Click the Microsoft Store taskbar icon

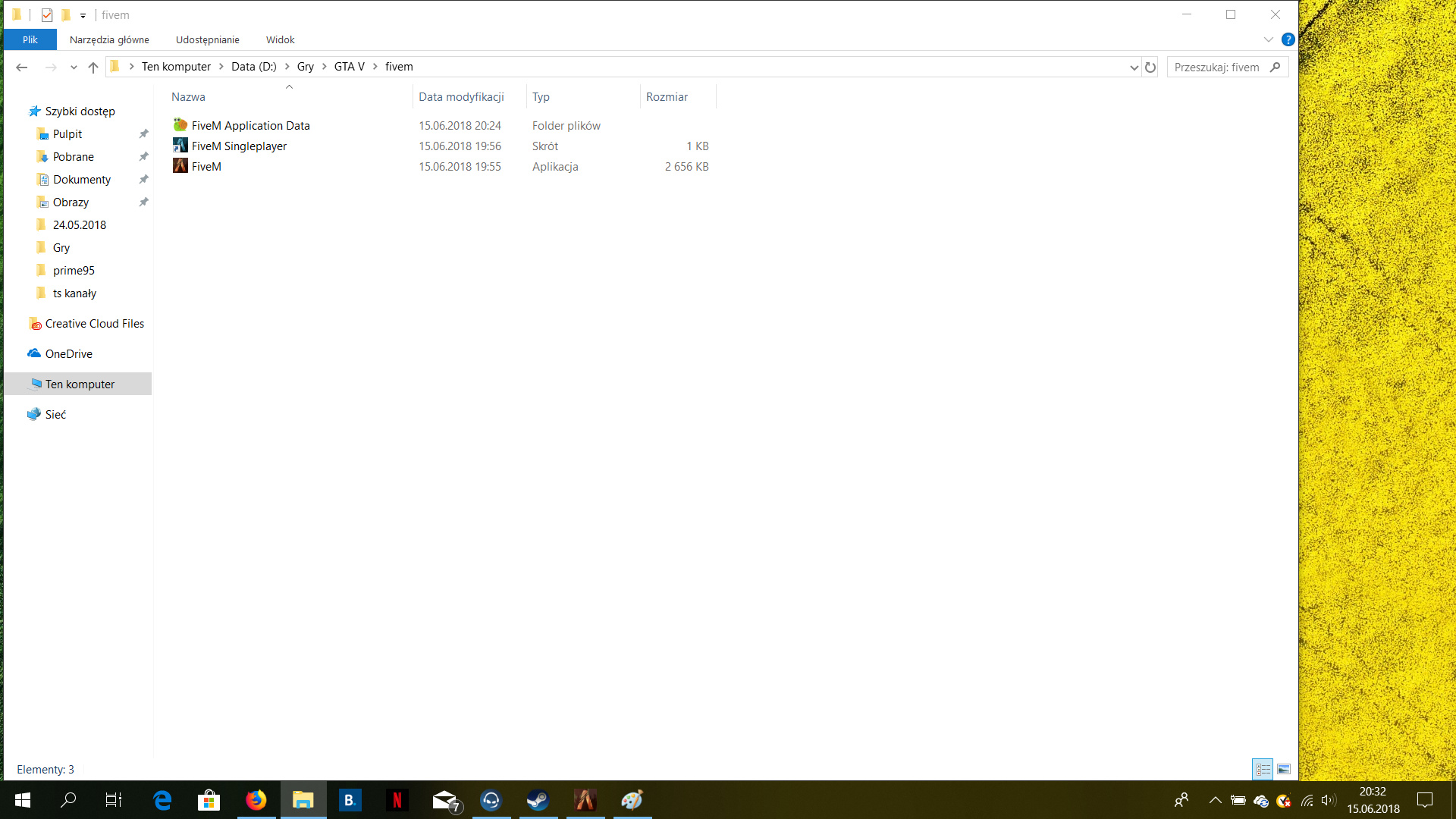pyautogui.click(x=209, y=800)
